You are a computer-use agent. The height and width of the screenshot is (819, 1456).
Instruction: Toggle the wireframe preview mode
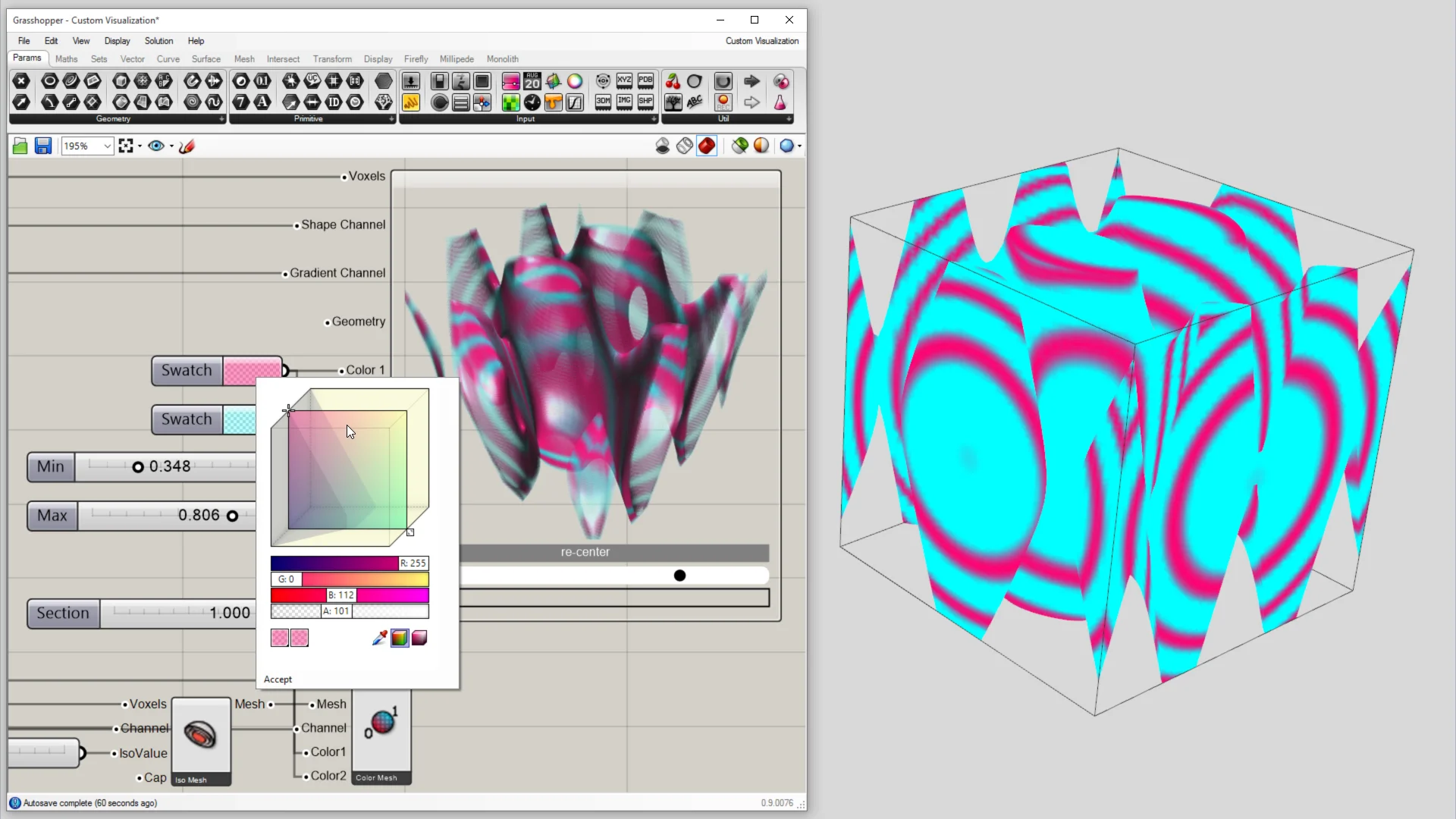point(685,146)
